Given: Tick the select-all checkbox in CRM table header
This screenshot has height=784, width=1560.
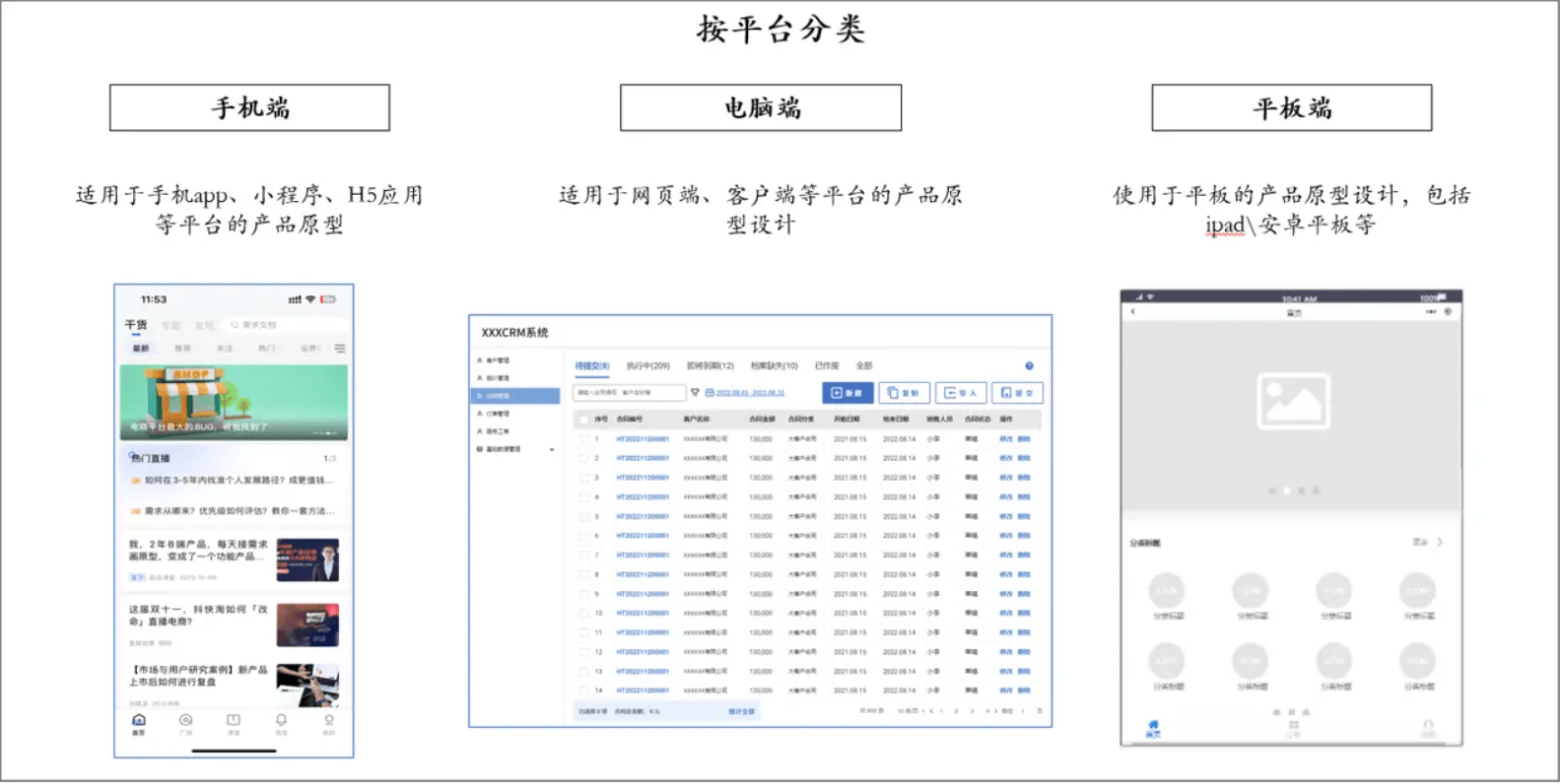Looking at the screenshot, I should click(x=583, y=420).
